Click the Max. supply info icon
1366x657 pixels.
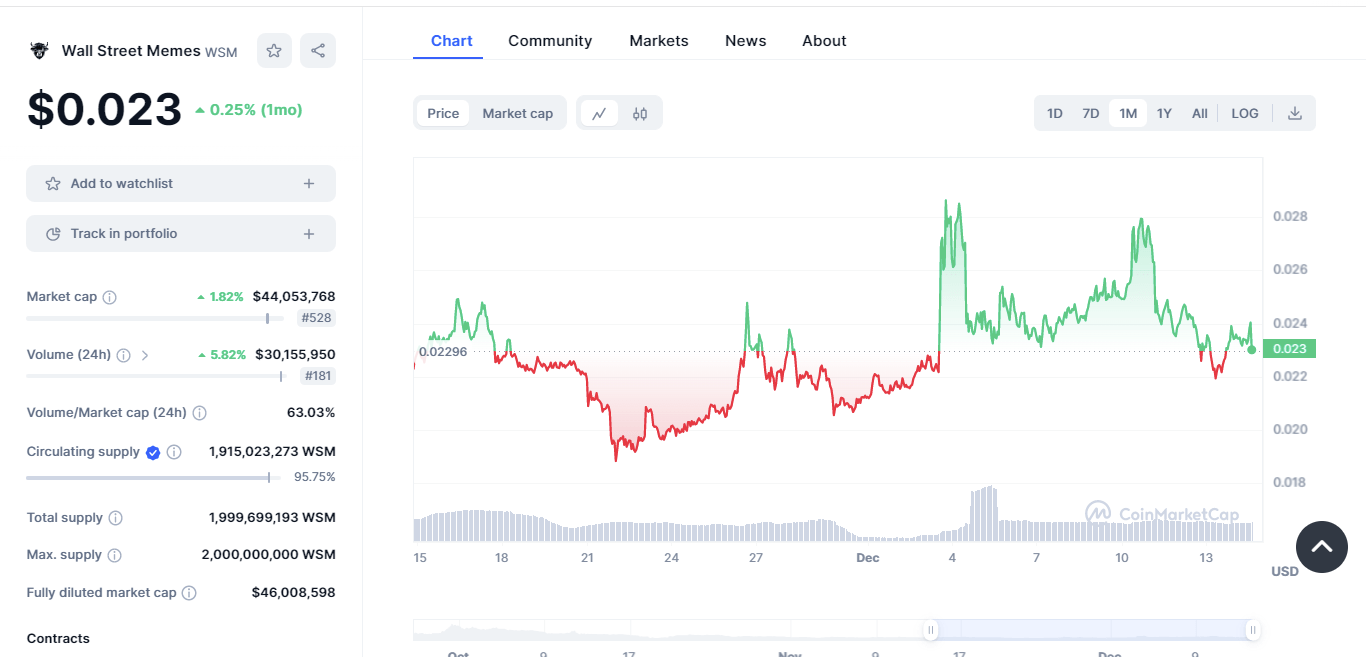[x=114, y=555]
